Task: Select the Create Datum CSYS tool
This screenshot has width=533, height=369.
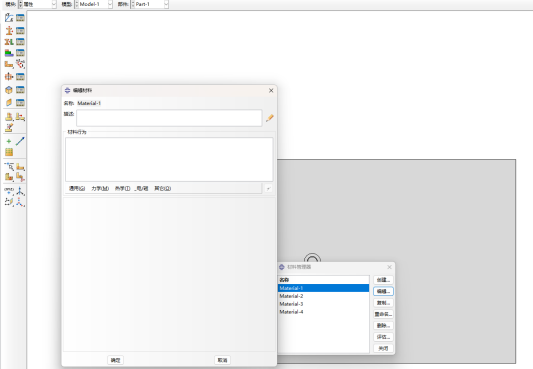Action: point(20,202)
